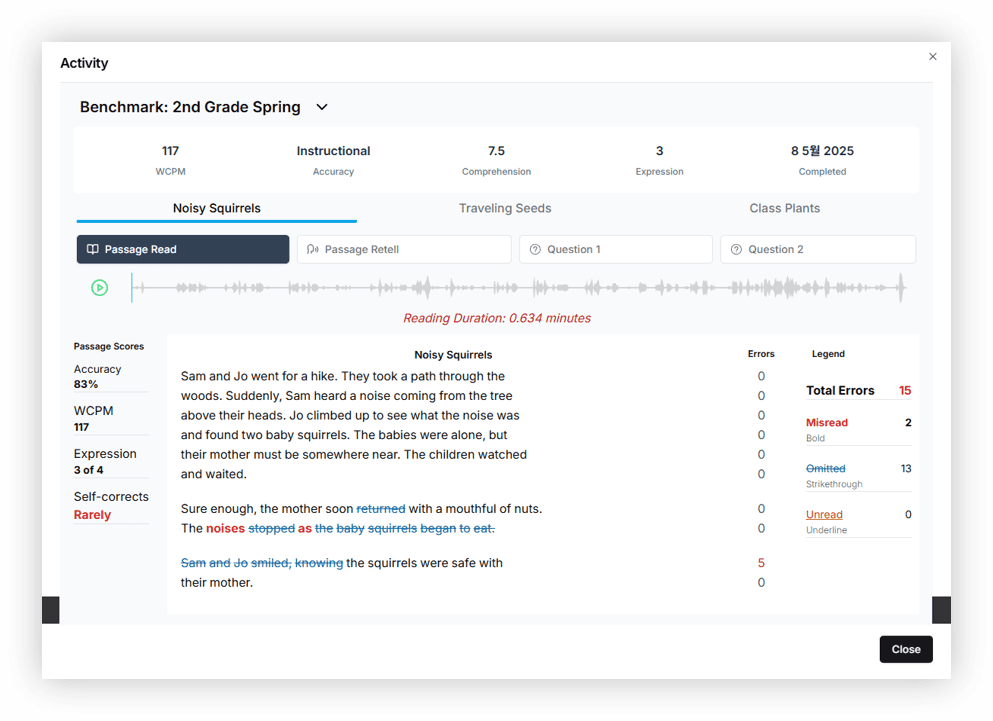Click the Unread legend entry

(824, 515)
